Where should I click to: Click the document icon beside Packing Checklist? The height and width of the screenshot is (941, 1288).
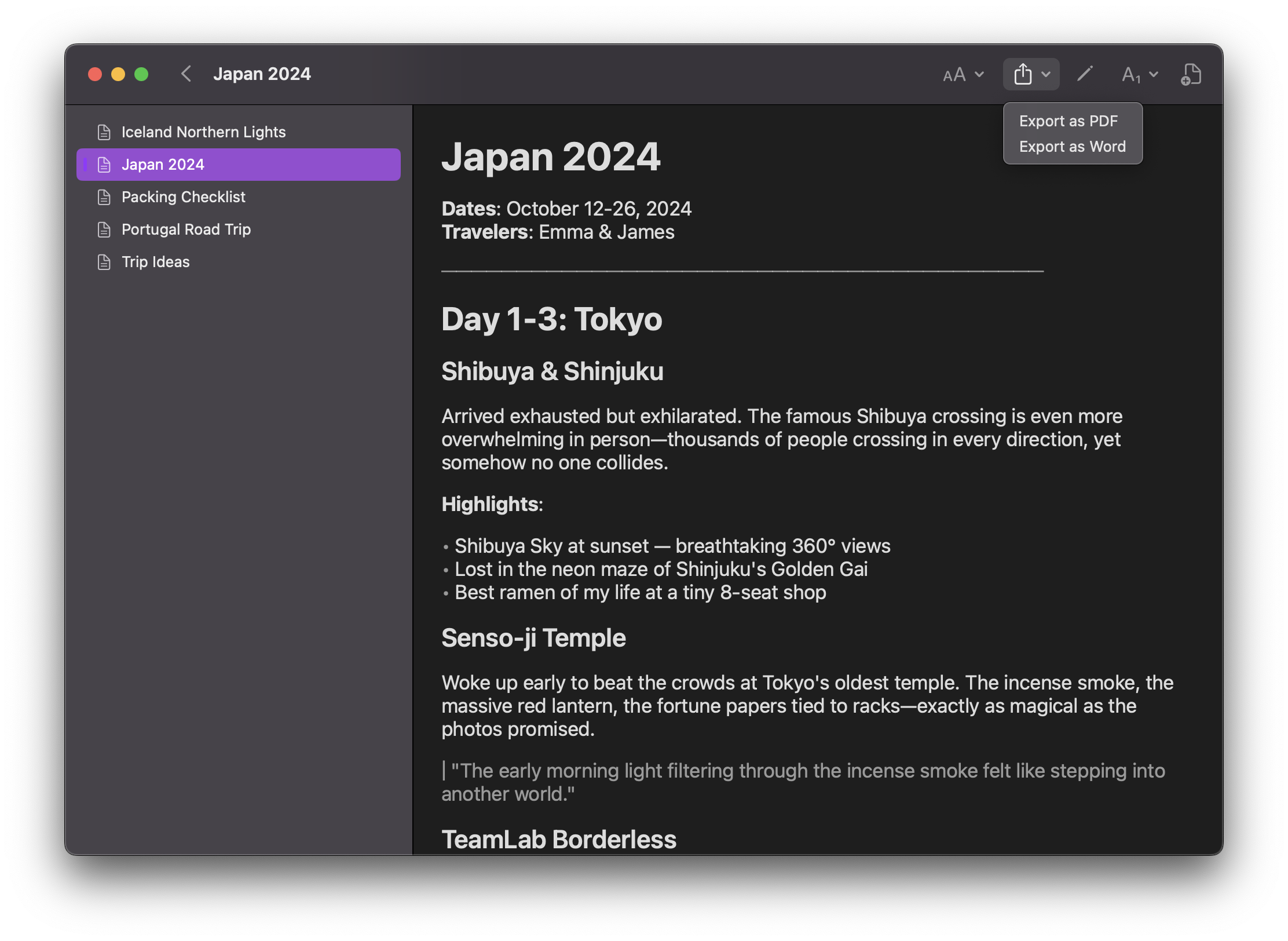104,196
